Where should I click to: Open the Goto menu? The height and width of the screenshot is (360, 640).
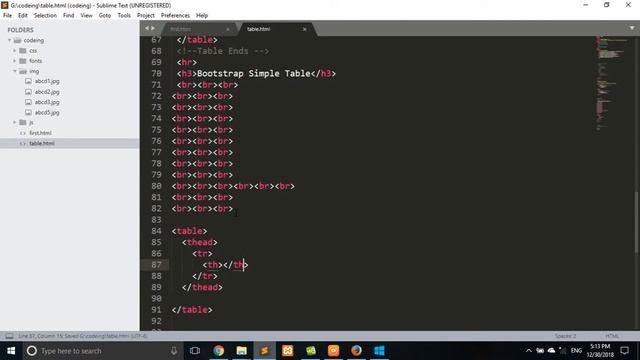pos(105,16)
